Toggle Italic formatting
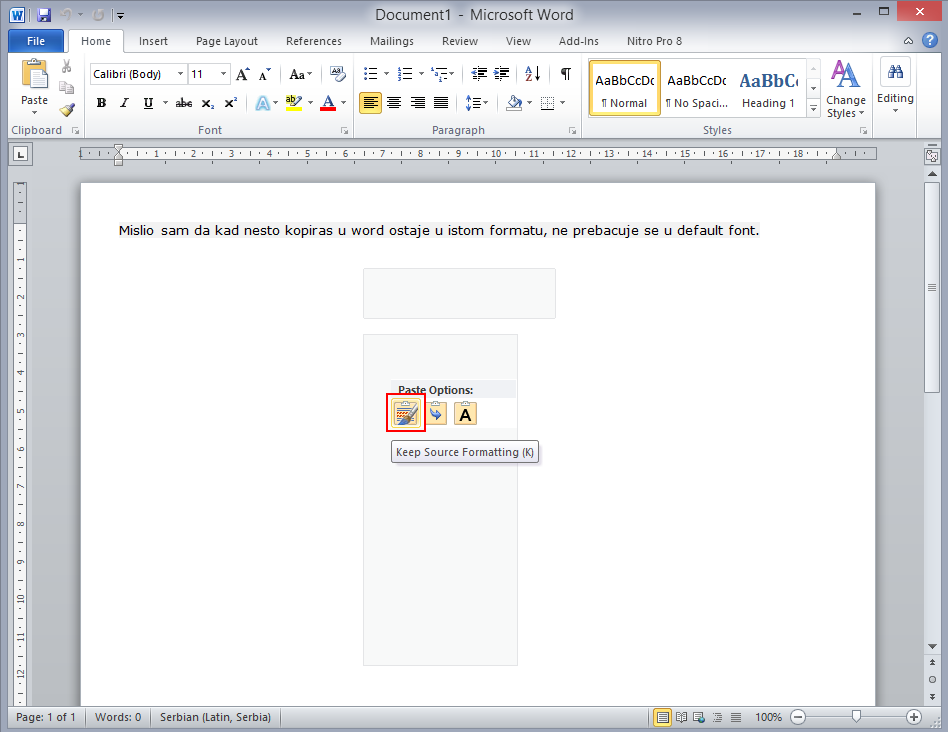Image resolution: width=948 pixels, height=732 pixels. pyautogui.click(x=125, y=103)
